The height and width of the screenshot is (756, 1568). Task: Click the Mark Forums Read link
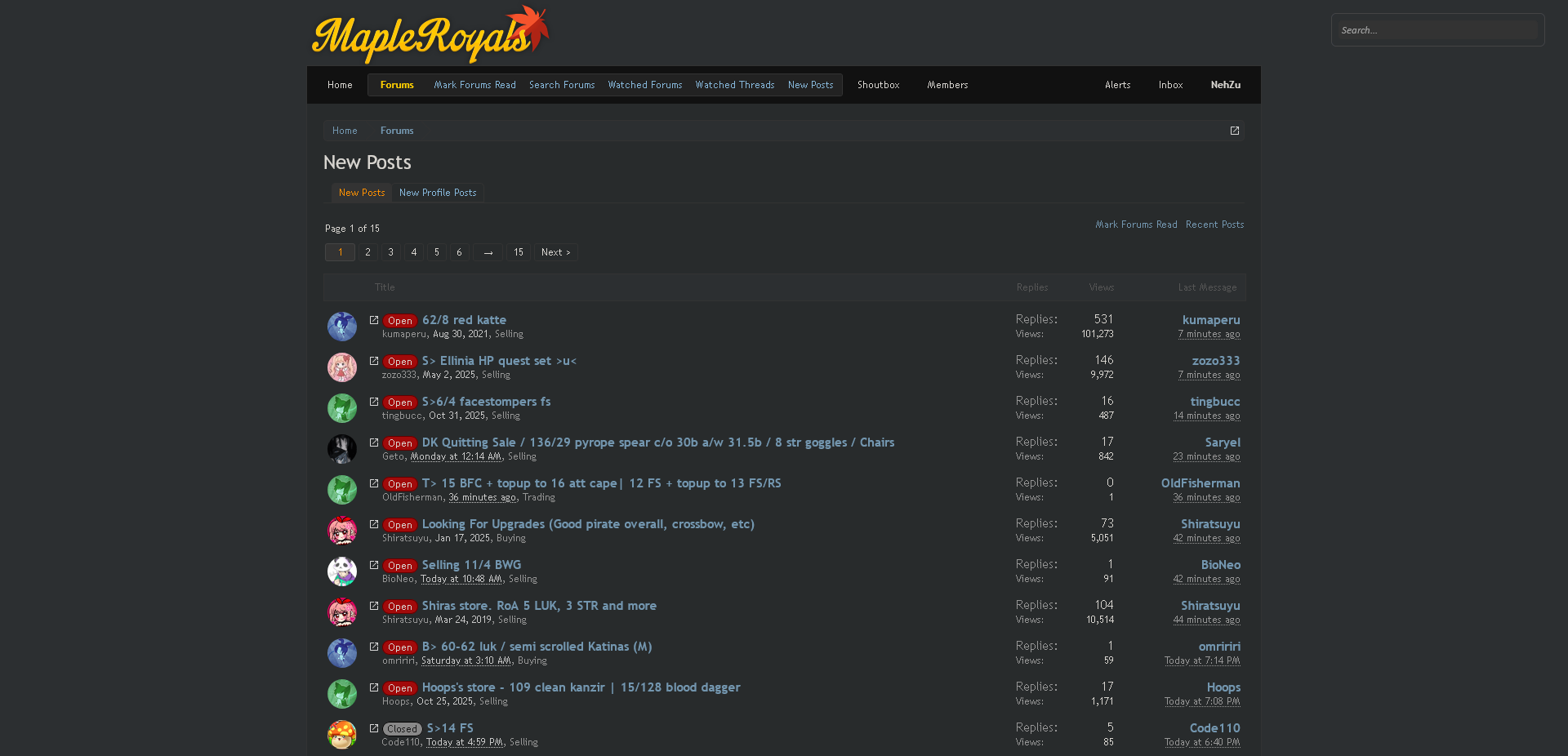coord(1136,225)
